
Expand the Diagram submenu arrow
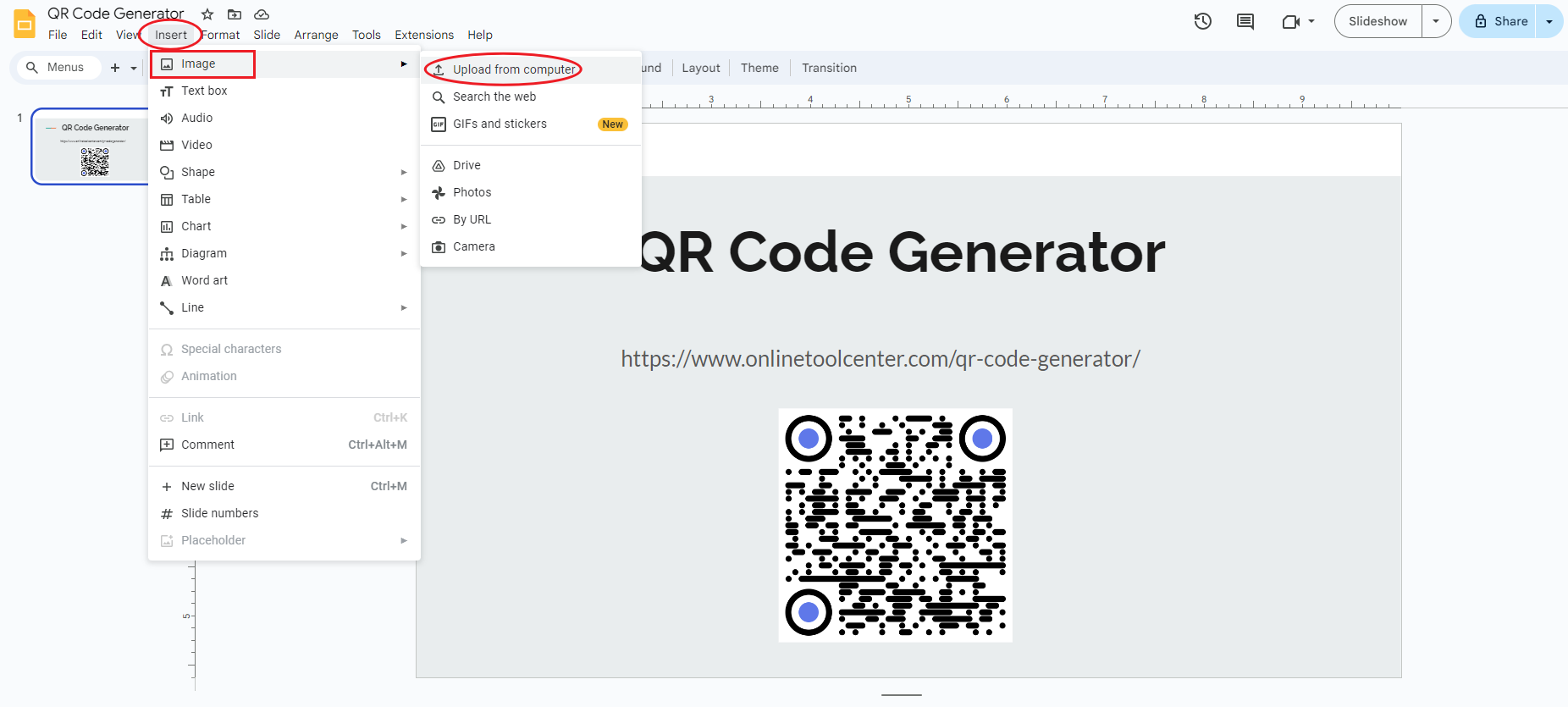[404, 254]
